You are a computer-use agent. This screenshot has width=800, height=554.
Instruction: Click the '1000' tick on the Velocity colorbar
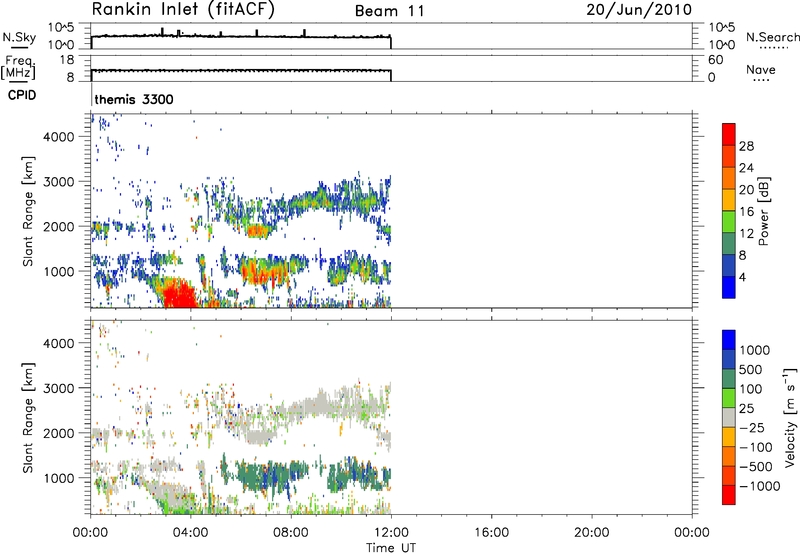754,350
